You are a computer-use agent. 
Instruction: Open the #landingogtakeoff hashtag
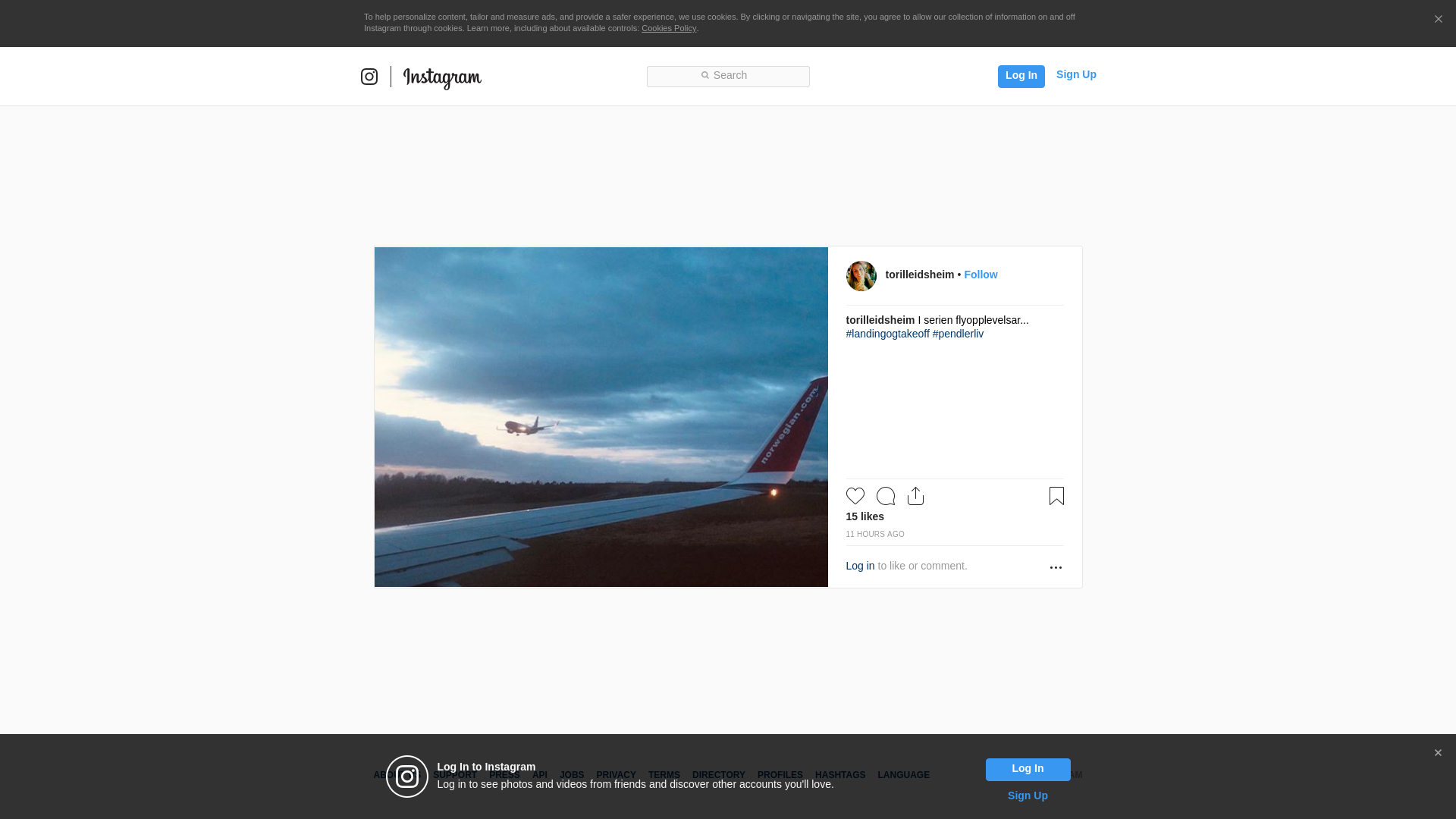point(887,334)
